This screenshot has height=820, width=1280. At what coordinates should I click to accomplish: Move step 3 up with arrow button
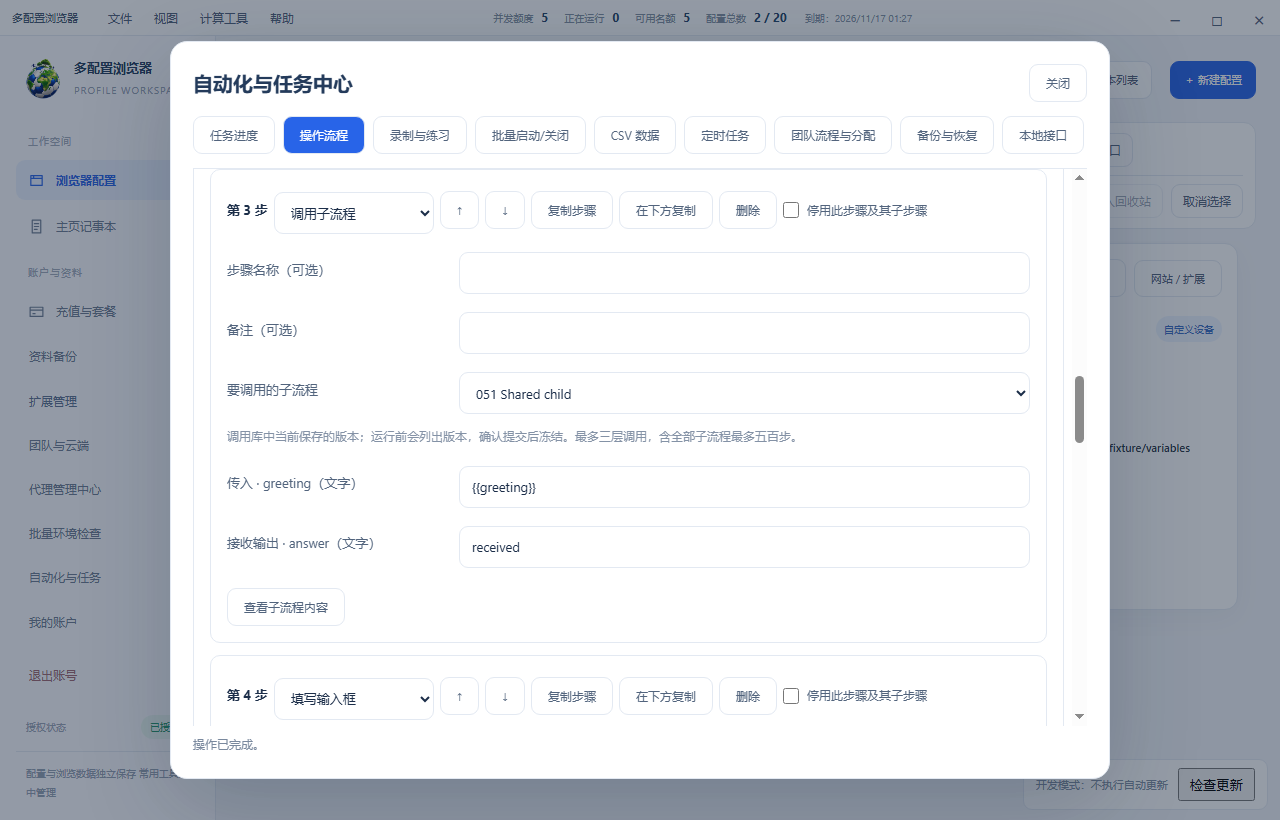459,211
